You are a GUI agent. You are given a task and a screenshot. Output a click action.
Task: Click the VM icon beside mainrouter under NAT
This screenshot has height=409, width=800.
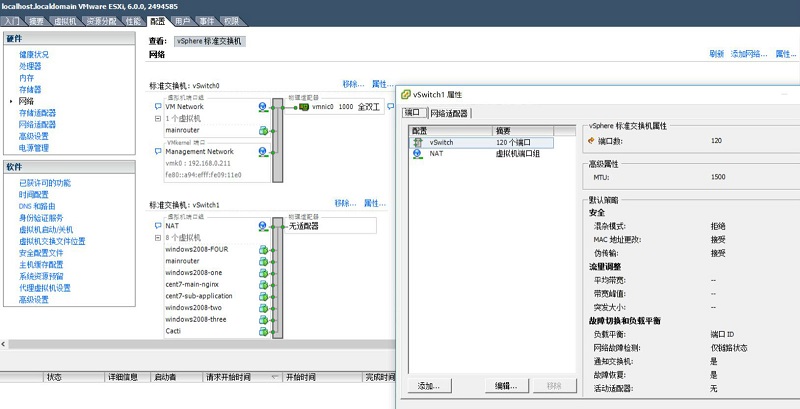click(263, 262)
